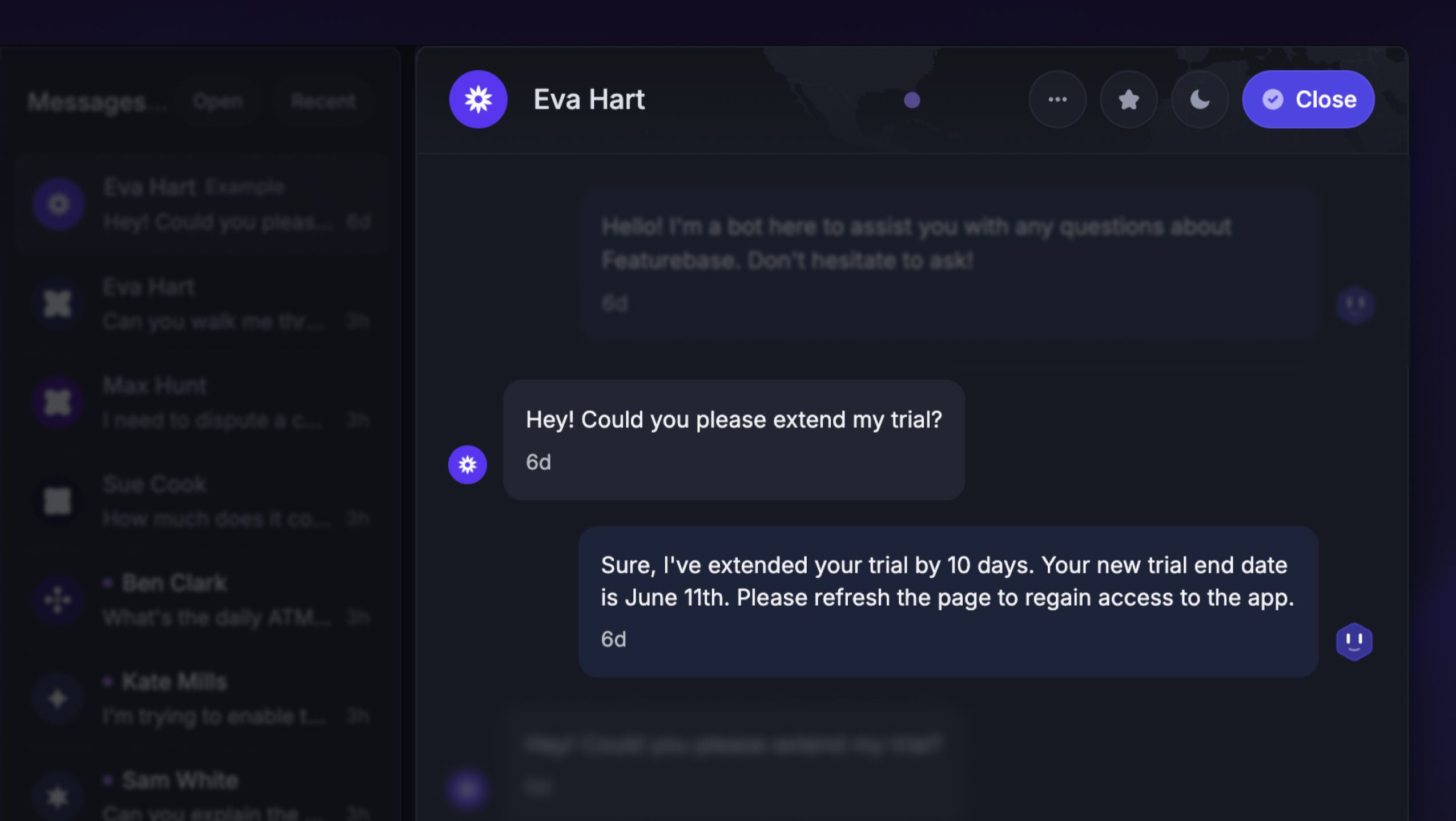Click Eva Hart's purple avatar in header
This screenshot has width=1456, height=821.
pos(478,99)
